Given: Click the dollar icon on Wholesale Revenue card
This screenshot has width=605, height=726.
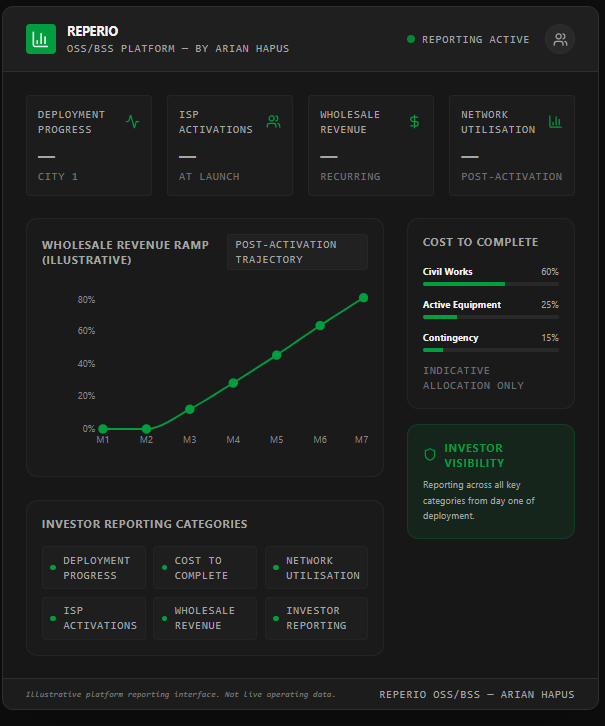Looking at the screenshot, I should (415, 122).
